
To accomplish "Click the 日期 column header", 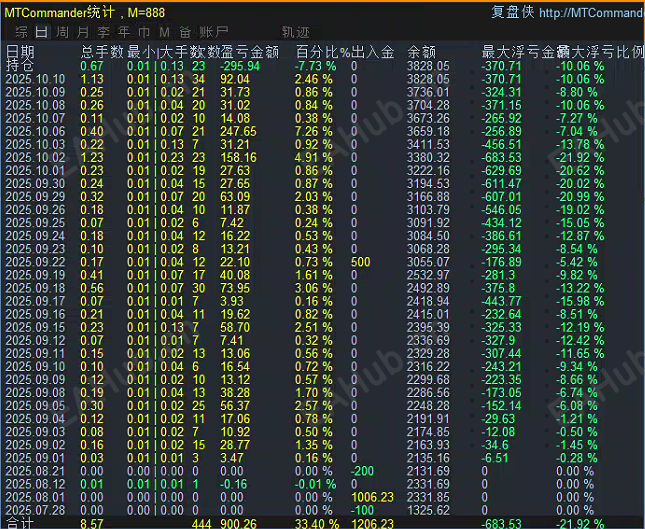I will pyautogui.click(x=20, y=52).
